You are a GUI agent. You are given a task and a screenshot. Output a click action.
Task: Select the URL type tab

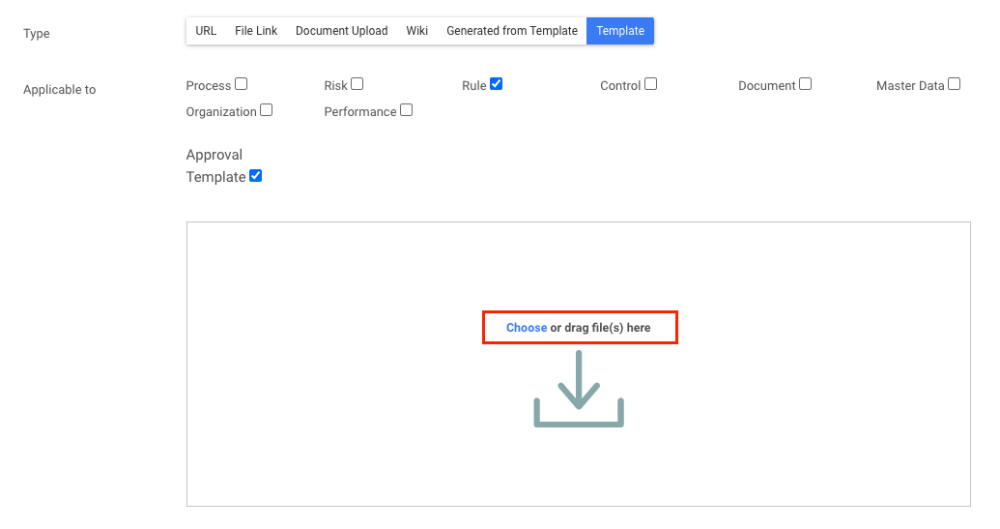(x=206, y=31)
